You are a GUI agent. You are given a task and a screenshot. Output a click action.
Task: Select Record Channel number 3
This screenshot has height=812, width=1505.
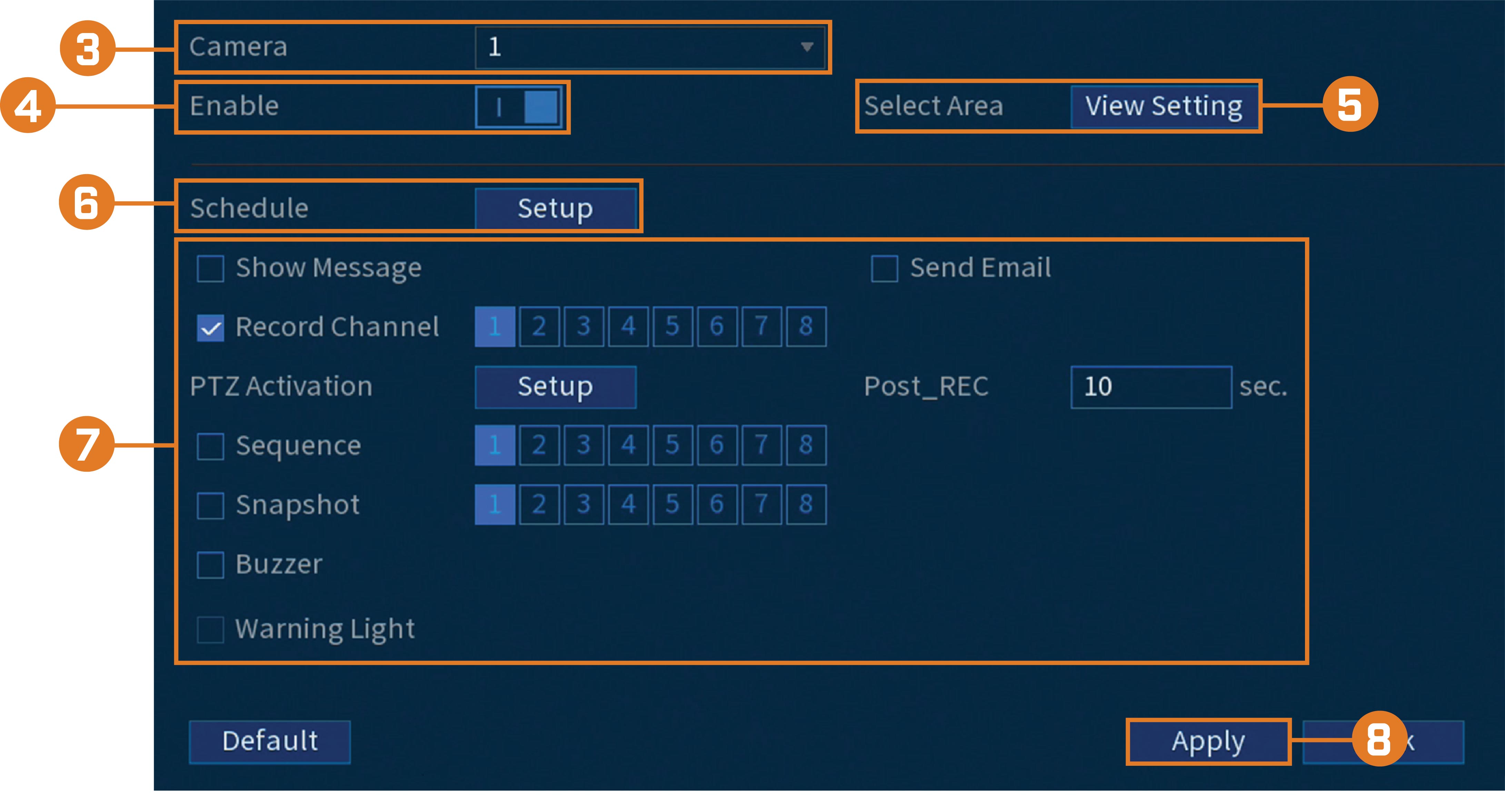[x=584, y=327]
